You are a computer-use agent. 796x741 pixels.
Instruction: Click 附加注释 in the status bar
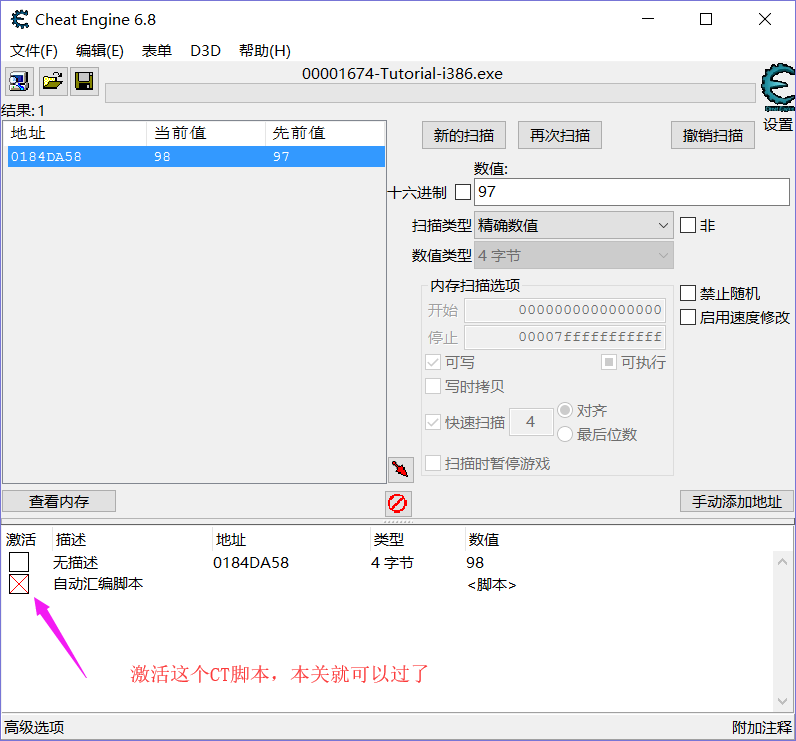pos(761,727)
